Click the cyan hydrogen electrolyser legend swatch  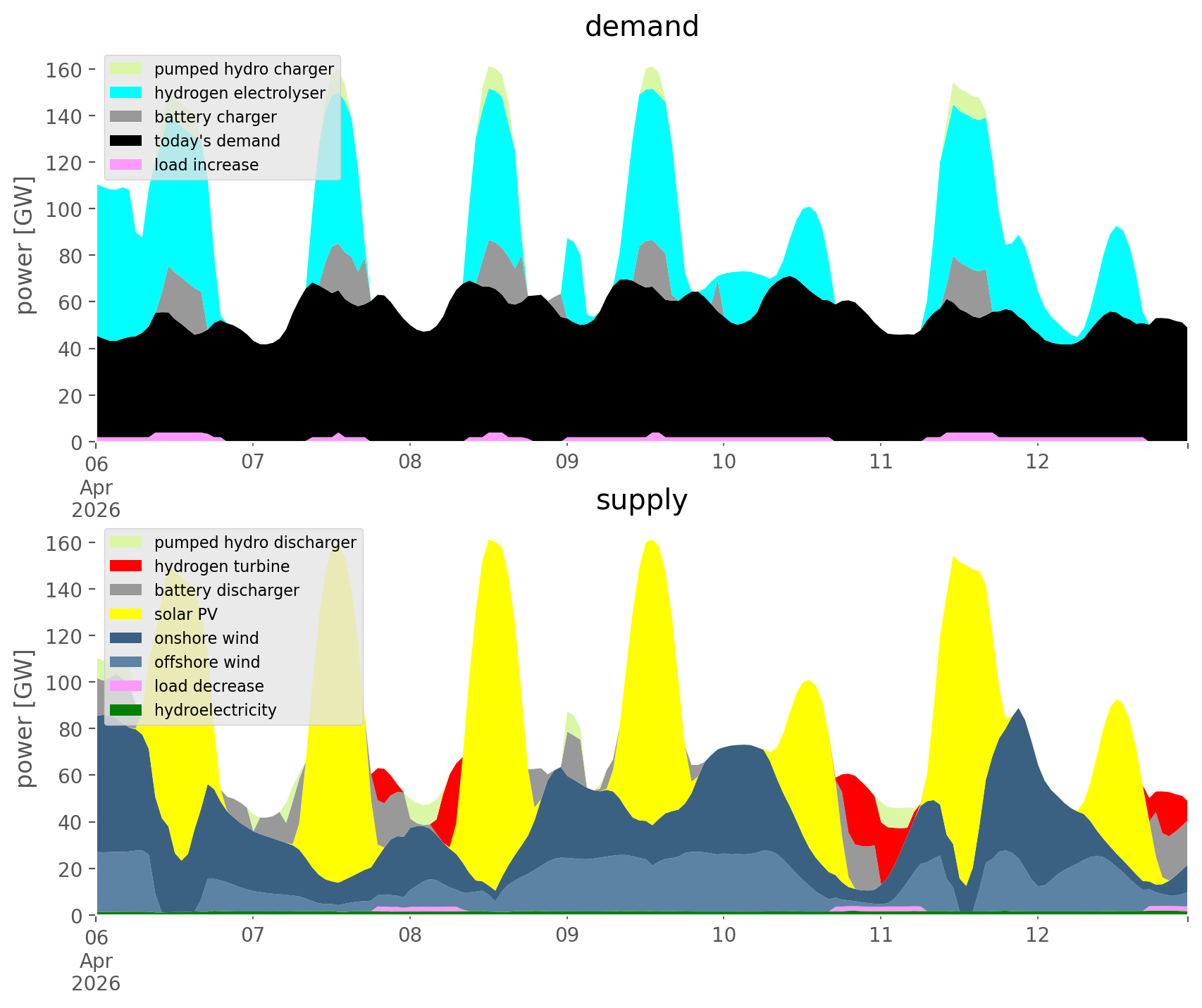[127, 93]
